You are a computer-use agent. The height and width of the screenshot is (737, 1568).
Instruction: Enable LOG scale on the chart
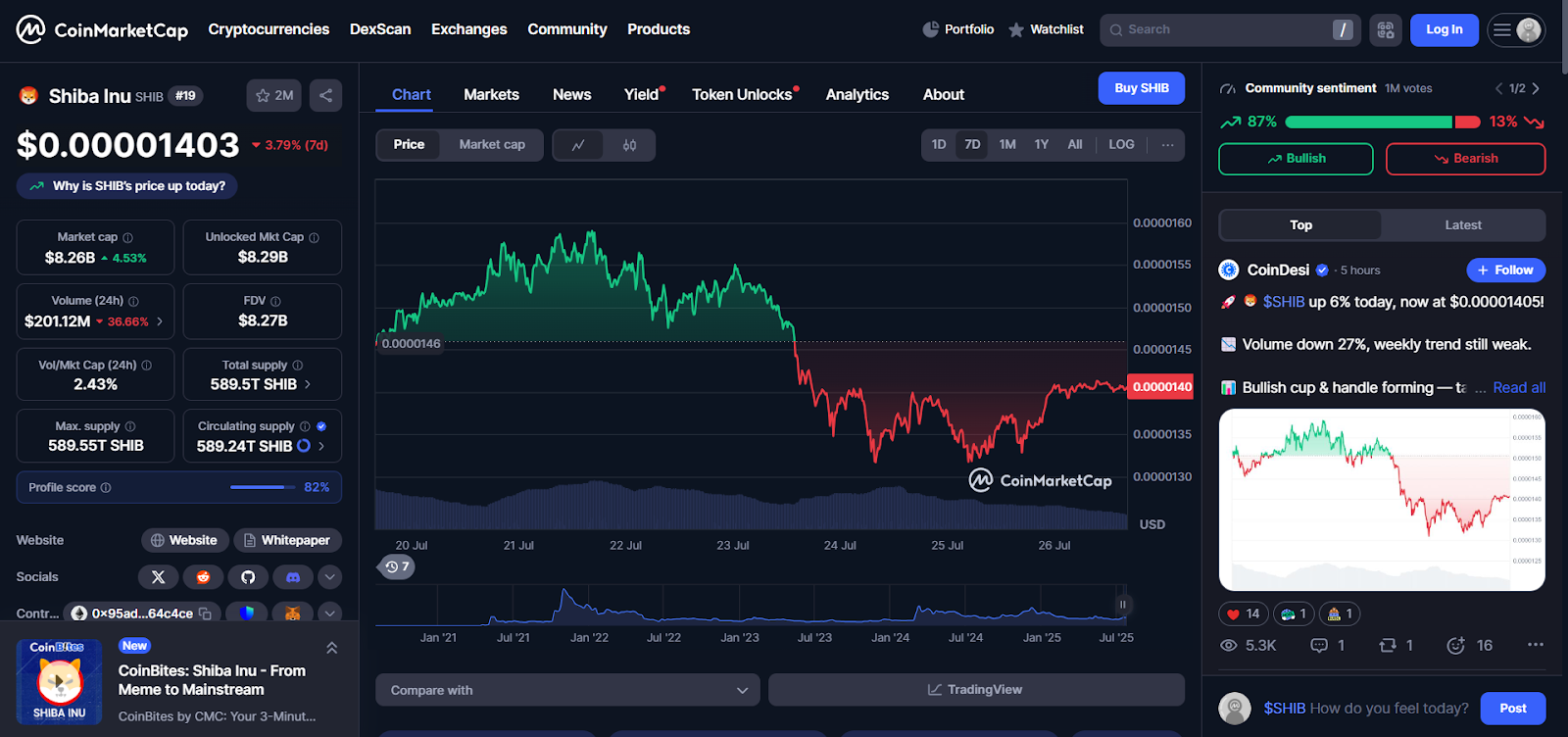coord(1121,145)
